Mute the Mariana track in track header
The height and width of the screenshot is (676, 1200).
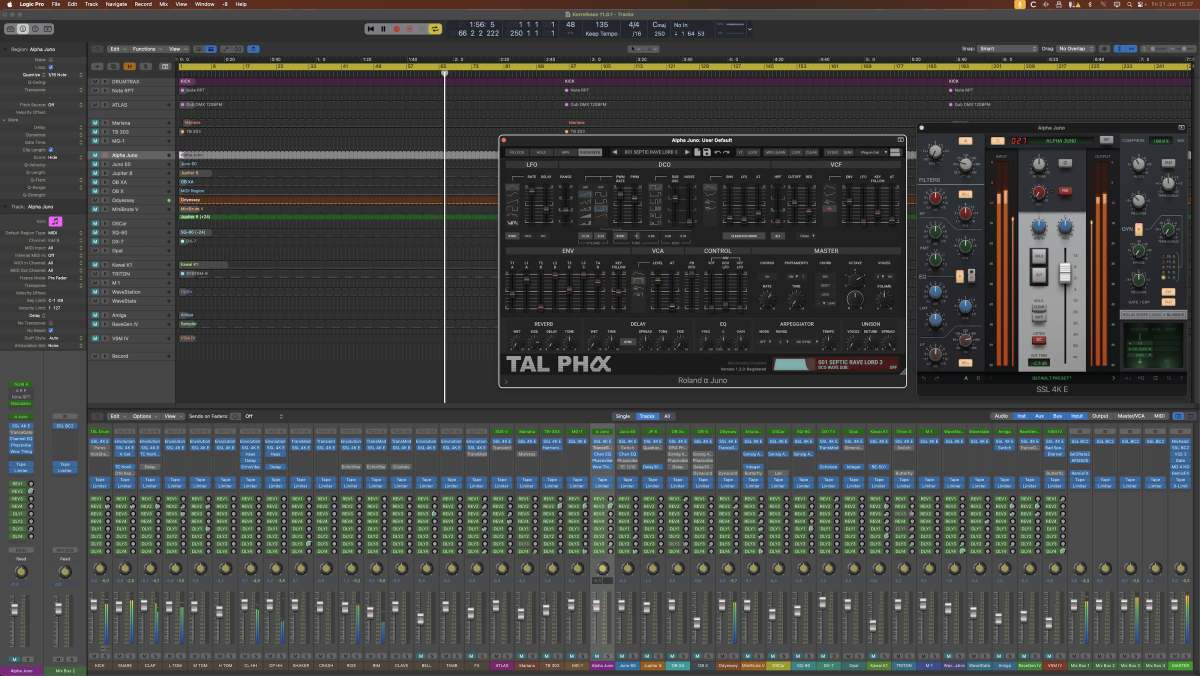click(x=95, y=123)
